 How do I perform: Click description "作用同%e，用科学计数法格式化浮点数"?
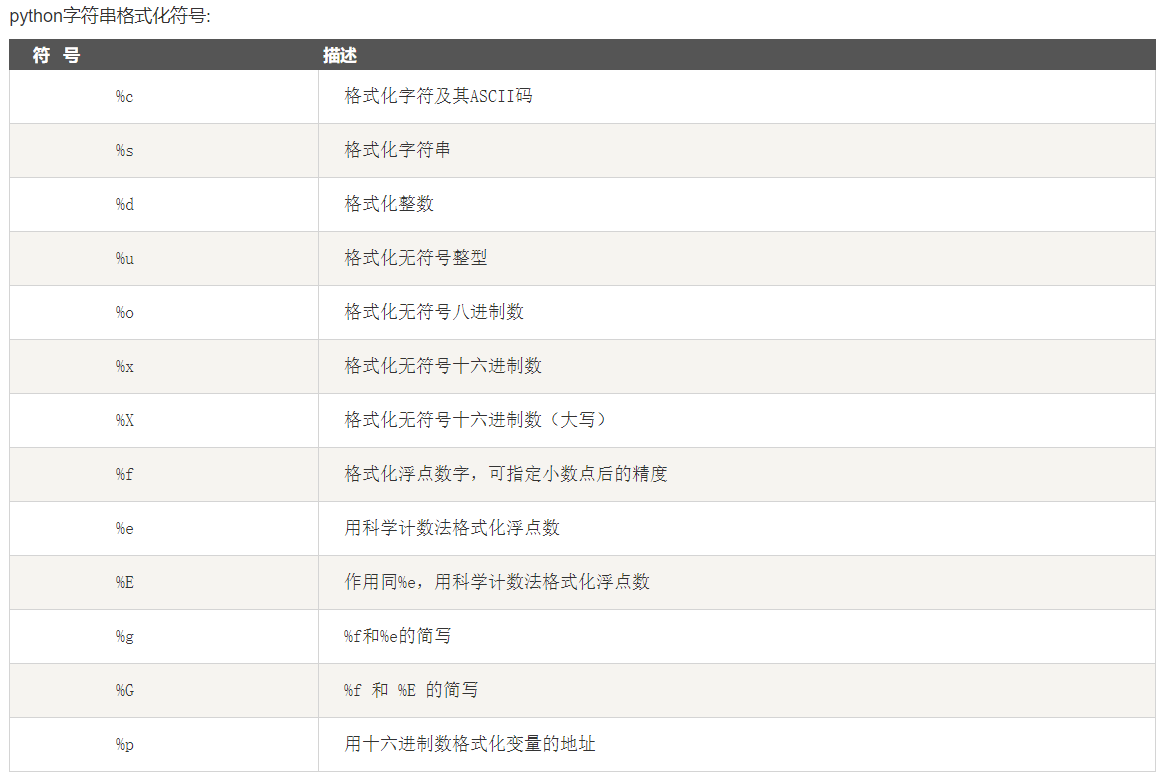pyautogui.click(x=497, y=582)
